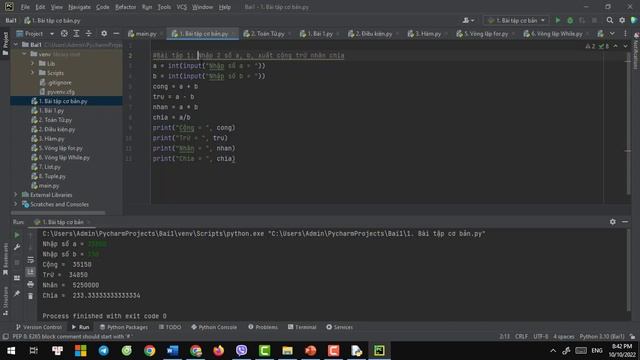Show hidden editor tabs dropdown
640x360 pixels.
612,33
